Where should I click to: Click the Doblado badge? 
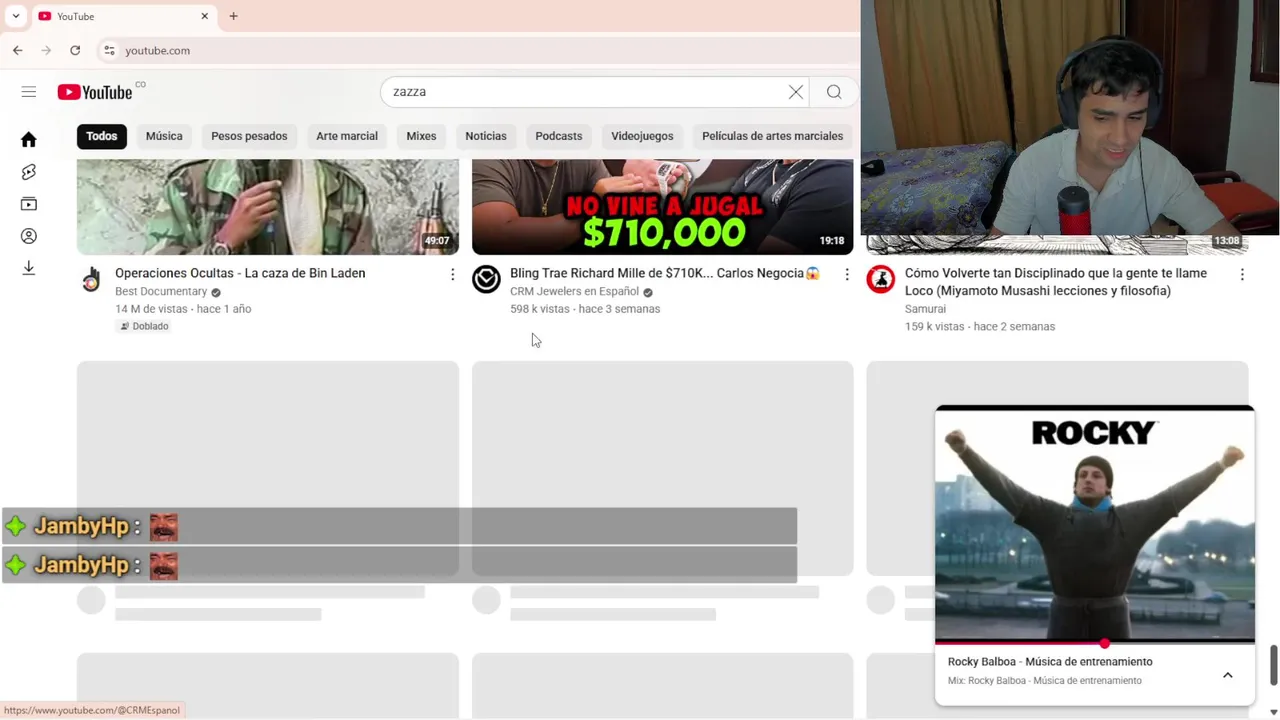144,326
